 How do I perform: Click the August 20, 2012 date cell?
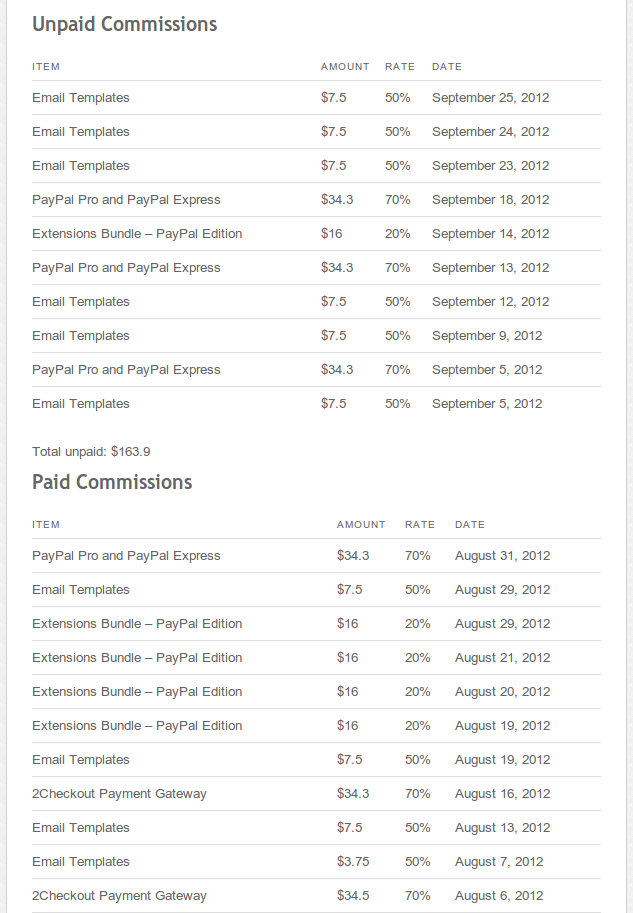point(502,692)
